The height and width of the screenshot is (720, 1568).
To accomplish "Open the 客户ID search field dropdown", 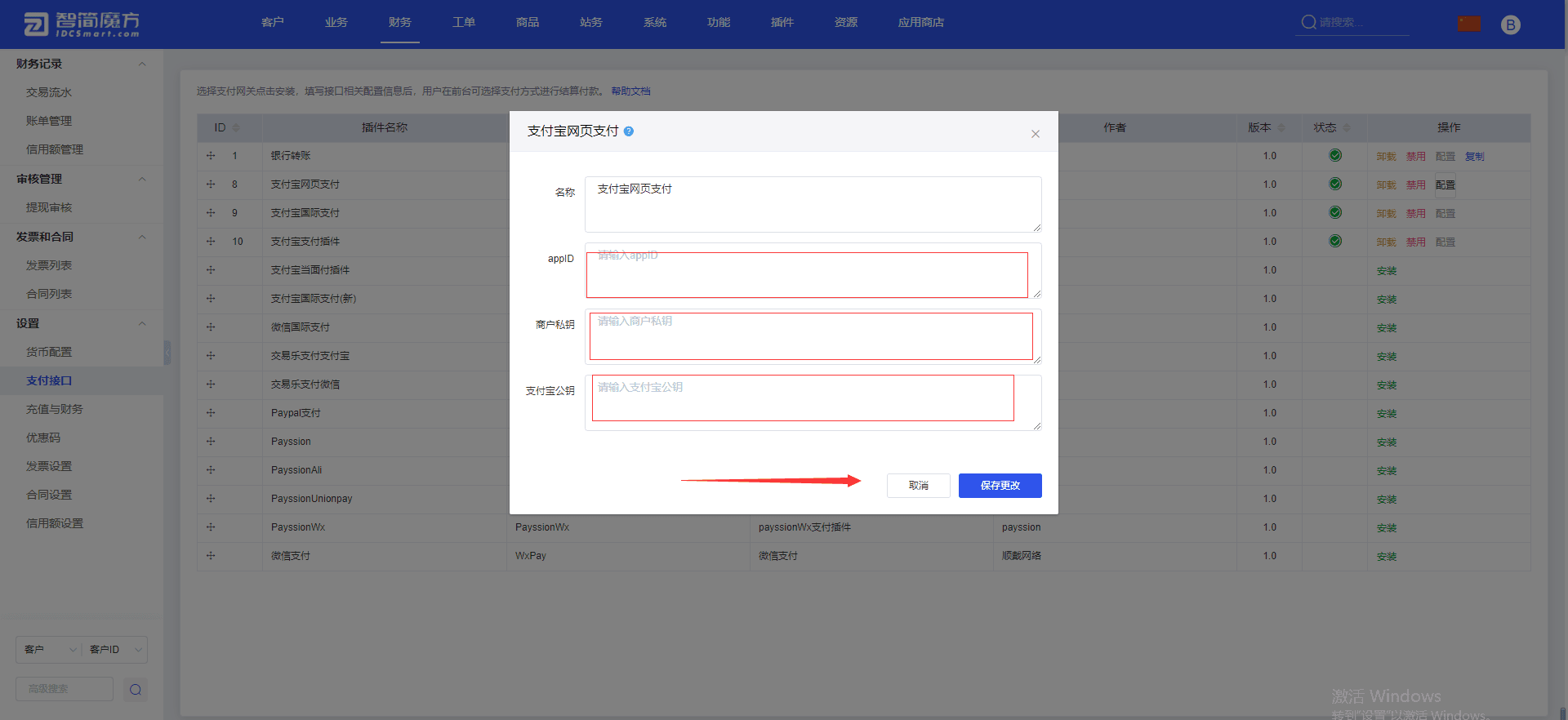I will pos(115,650).
